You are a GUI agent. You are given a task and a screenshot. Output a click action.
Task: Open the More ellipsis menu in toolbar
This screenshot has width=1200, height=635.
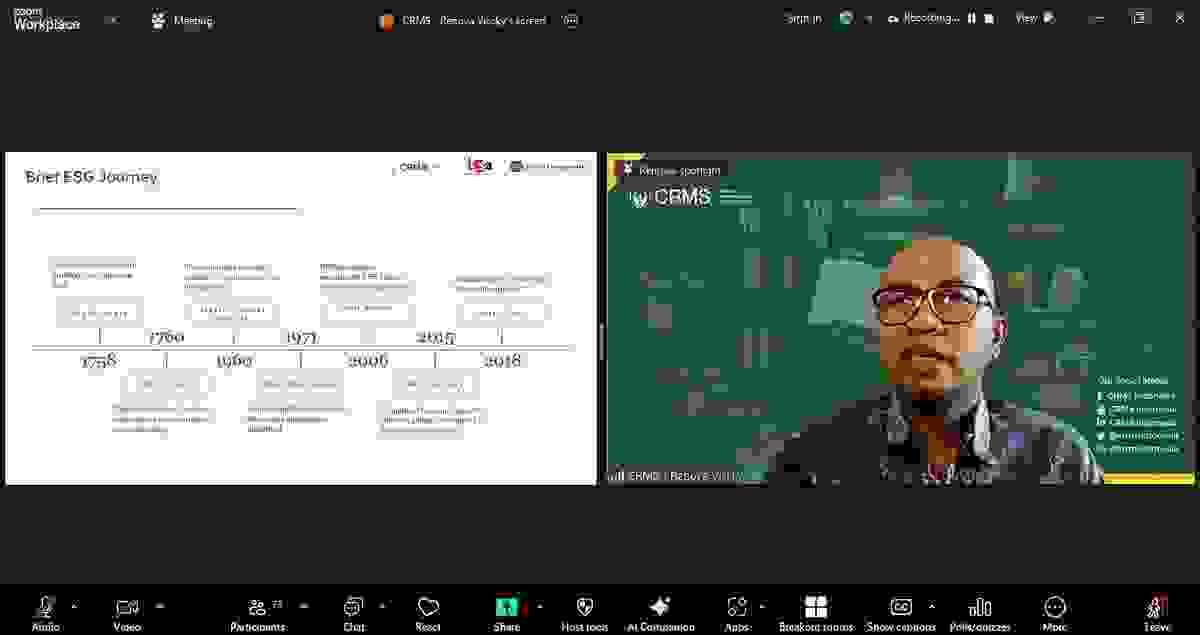tap(1055, 612)
